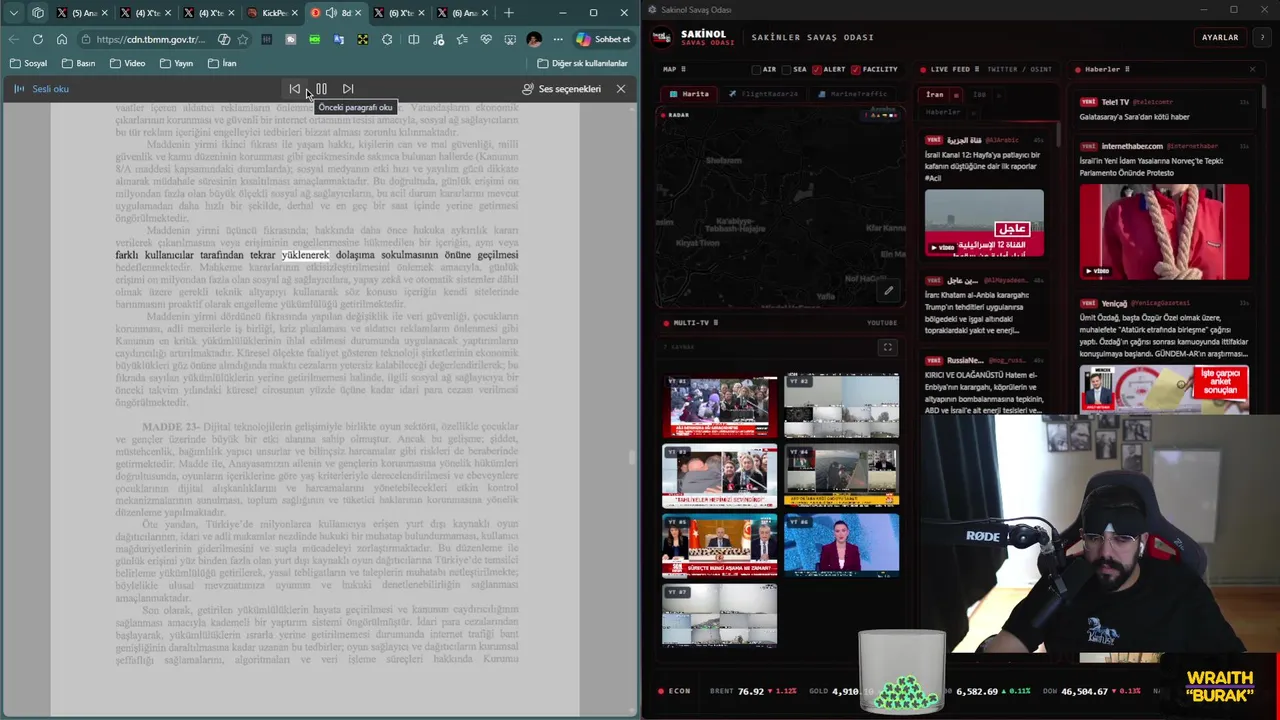Mute the audio-playing browser tab
1280x720 pixels.
click(x=331, y=13)
